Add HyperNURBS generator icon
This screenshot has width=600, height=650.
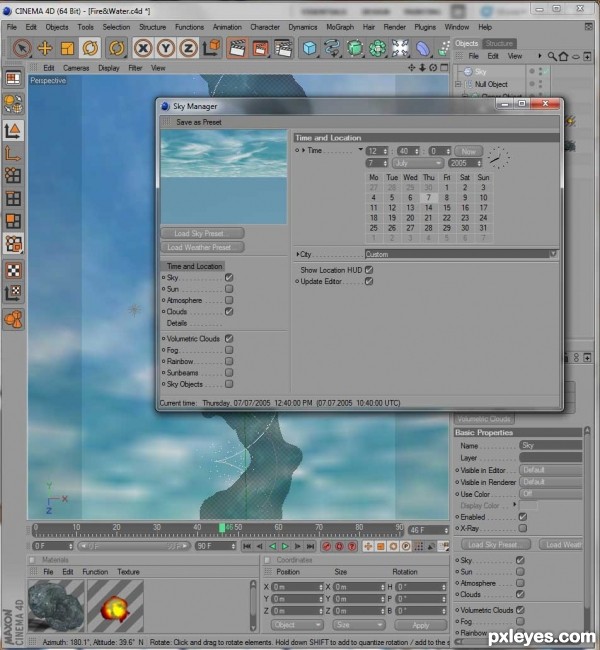coord(355,48)
